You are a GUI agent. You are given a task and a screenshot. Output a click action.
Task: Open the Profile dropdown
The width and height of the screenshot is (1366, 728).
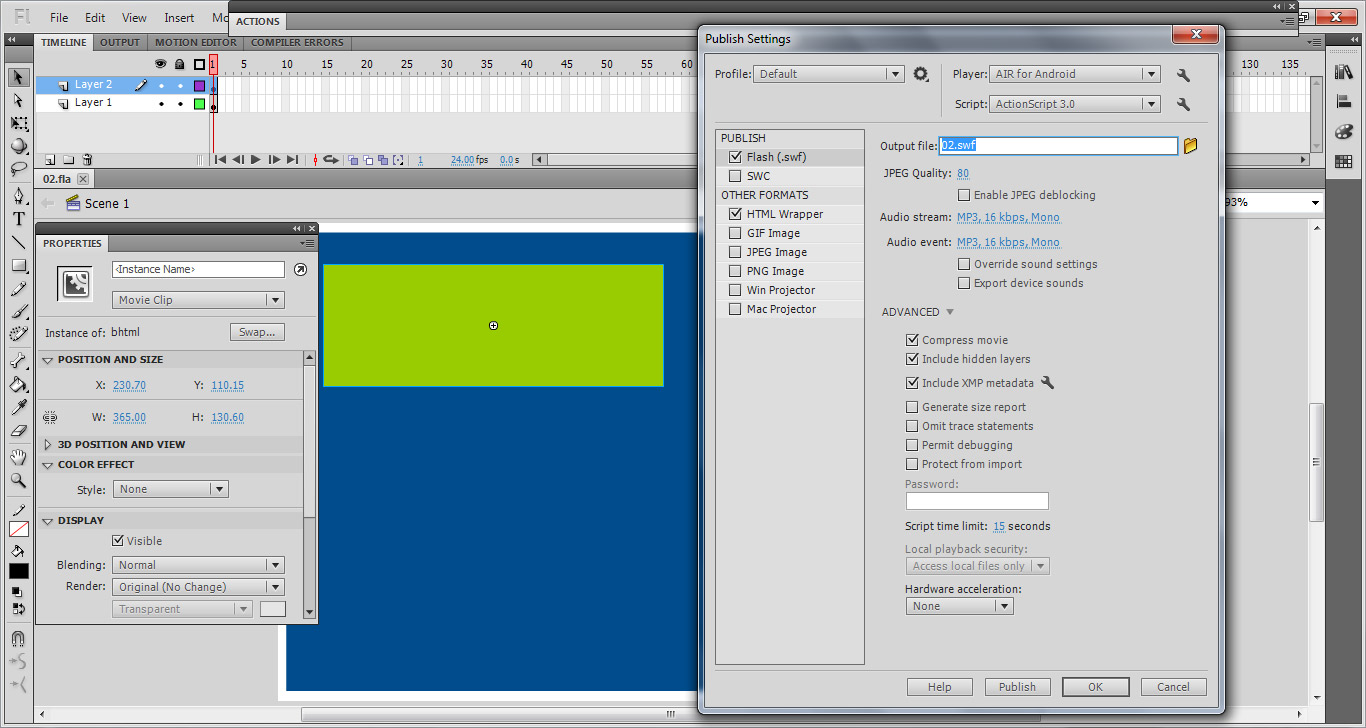829,74
